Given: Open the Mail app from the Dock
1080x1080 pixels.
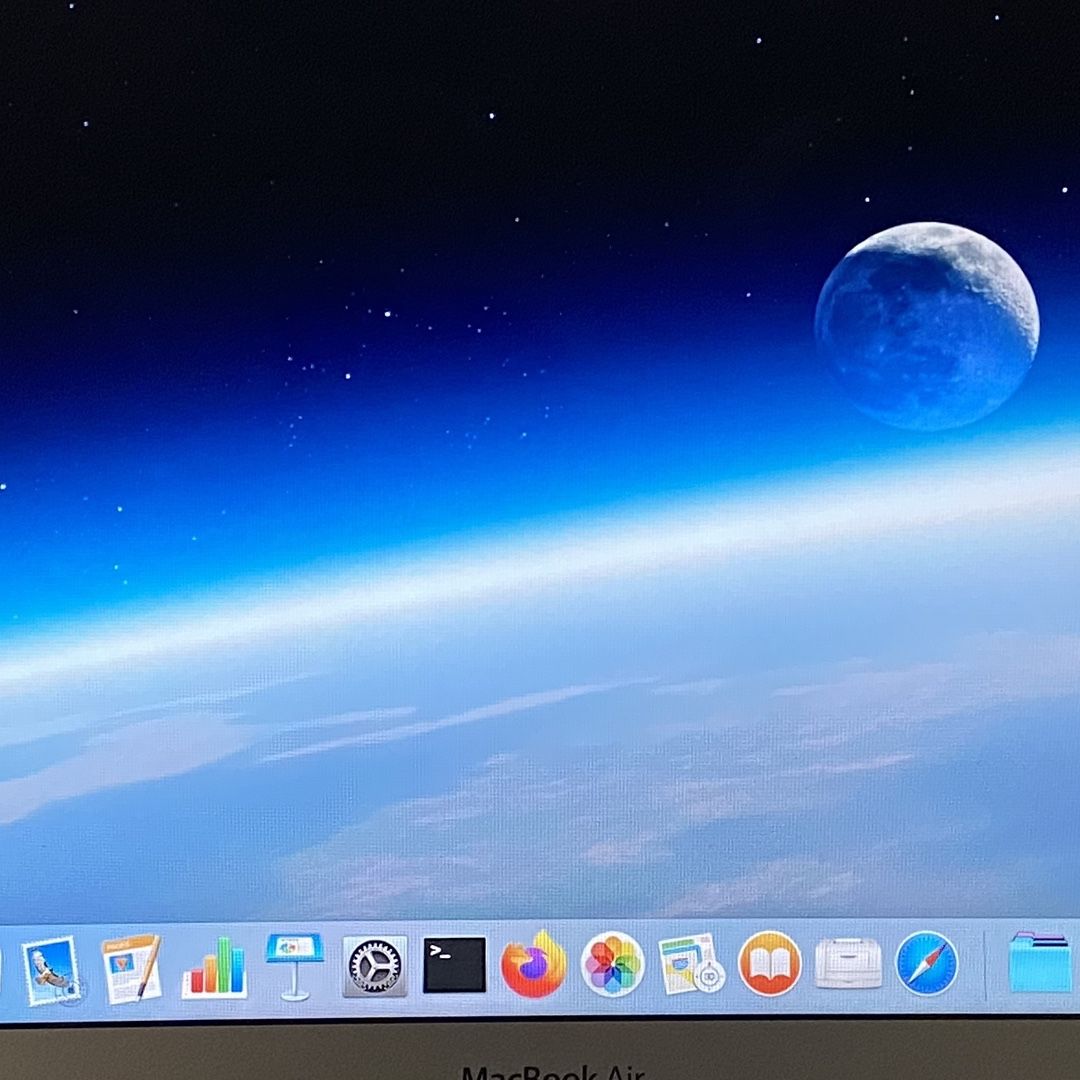Looking at the screenshot, I should coord(52,970).
